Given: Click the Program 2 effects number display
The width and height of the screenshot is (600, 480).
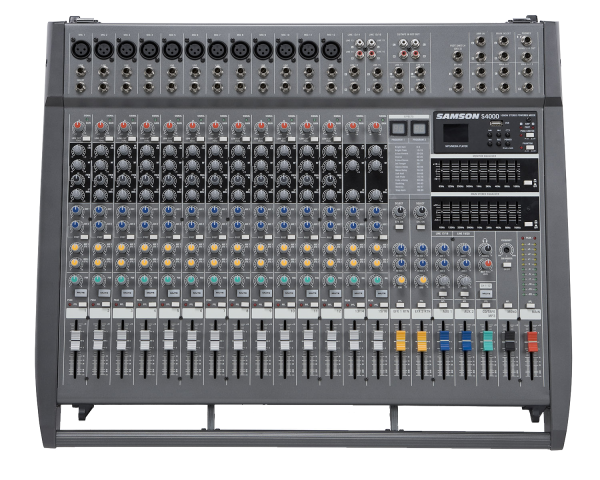Looking at the screenshot, I should click(x=419, y=129).
